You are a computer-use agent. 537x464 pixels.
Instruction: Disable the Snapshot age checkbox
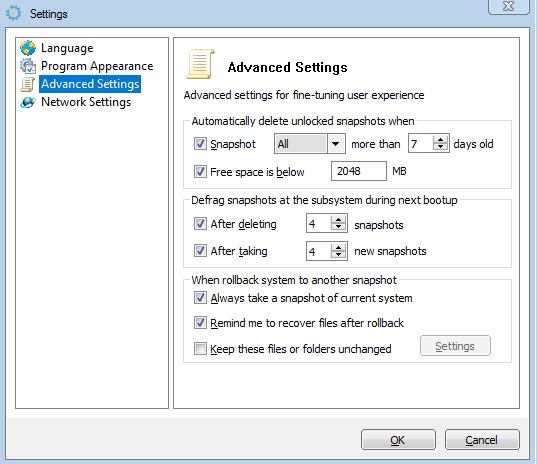point(200,143)
